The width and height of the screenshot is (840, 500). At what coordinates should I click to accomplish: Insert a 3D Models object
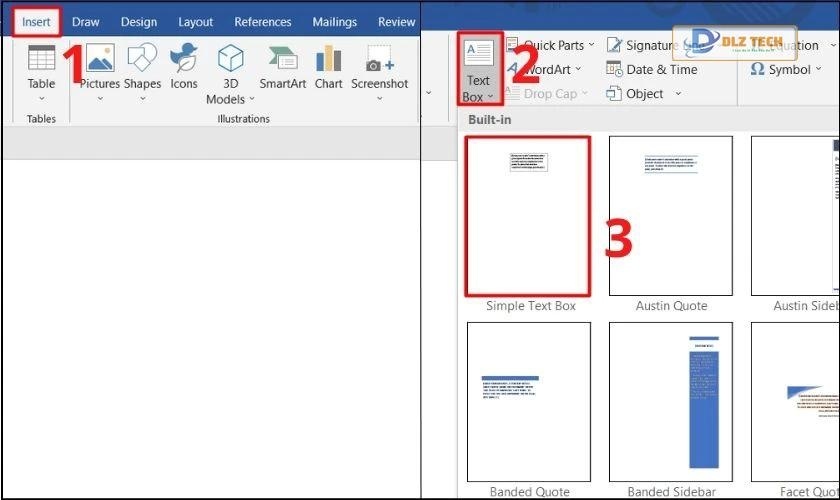pos(231,62)
